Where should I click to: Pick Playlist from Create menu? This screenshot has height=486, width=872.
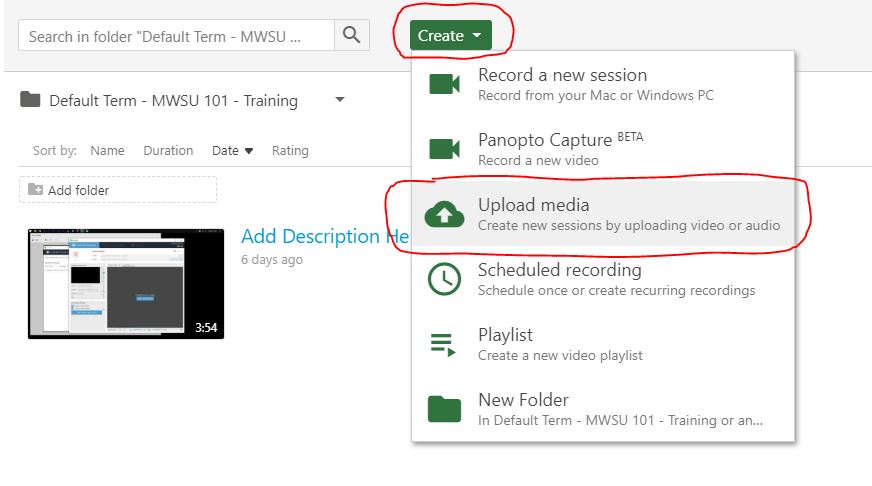coord(603,344)
